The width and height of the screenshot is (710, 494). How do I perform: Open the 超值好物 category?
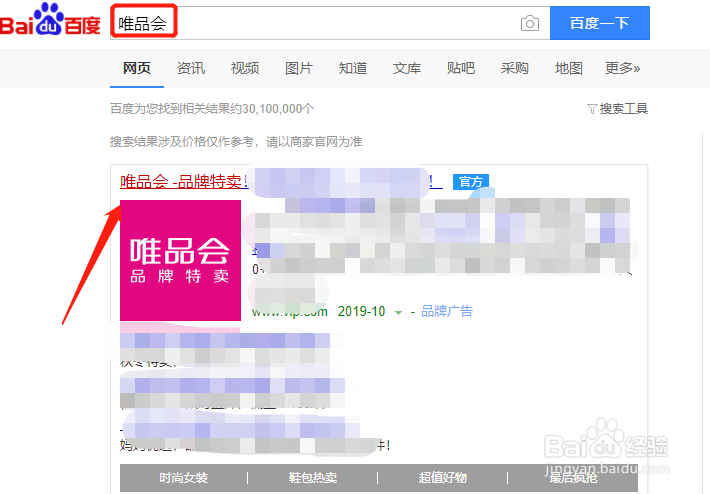point(442,478)
